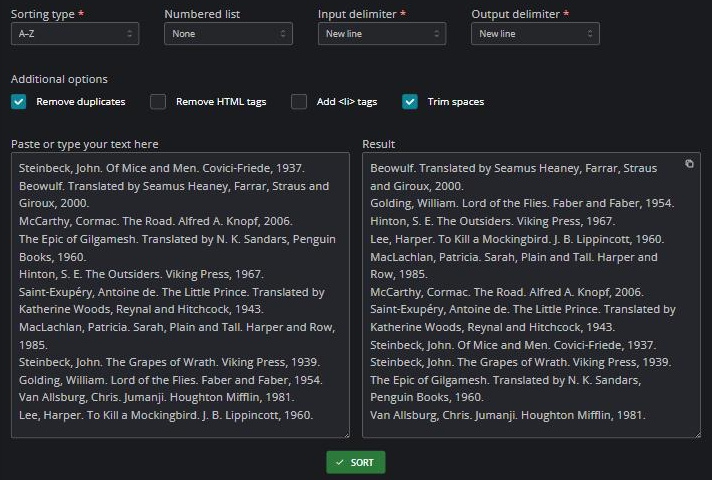Enable the Add <li> tags checkbox
Screen dimensions: 712x480
(x=299, y=102)
